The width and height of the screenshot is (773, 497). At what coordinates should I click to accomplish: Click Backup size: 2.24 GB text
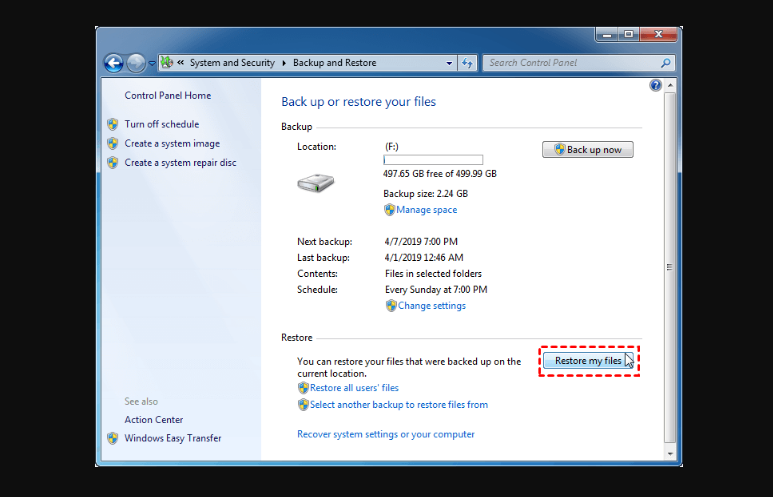point(425,194)
